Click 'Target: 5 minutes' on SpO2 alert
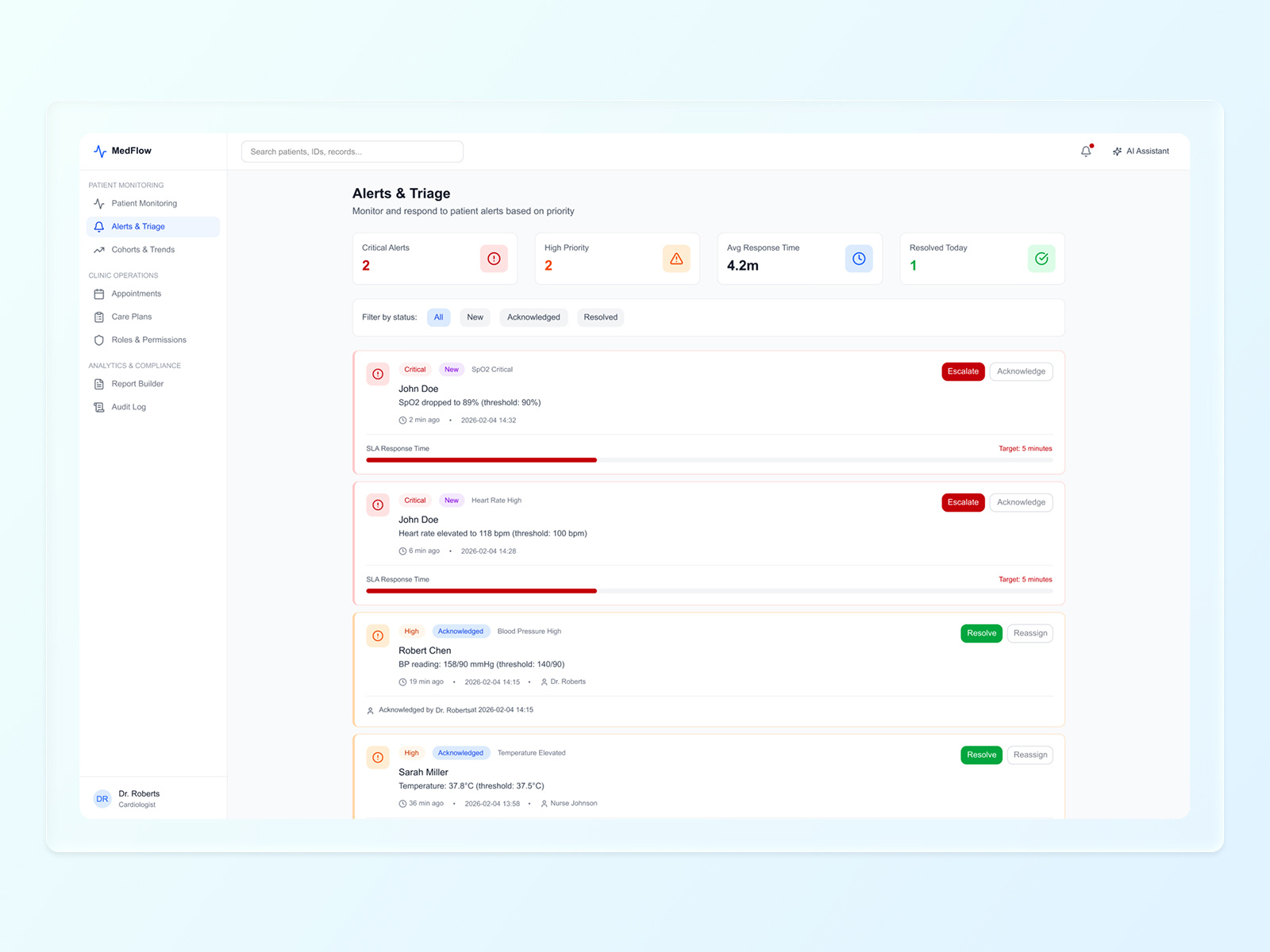The image size is (1270, 952). [x=1026, y=449]
